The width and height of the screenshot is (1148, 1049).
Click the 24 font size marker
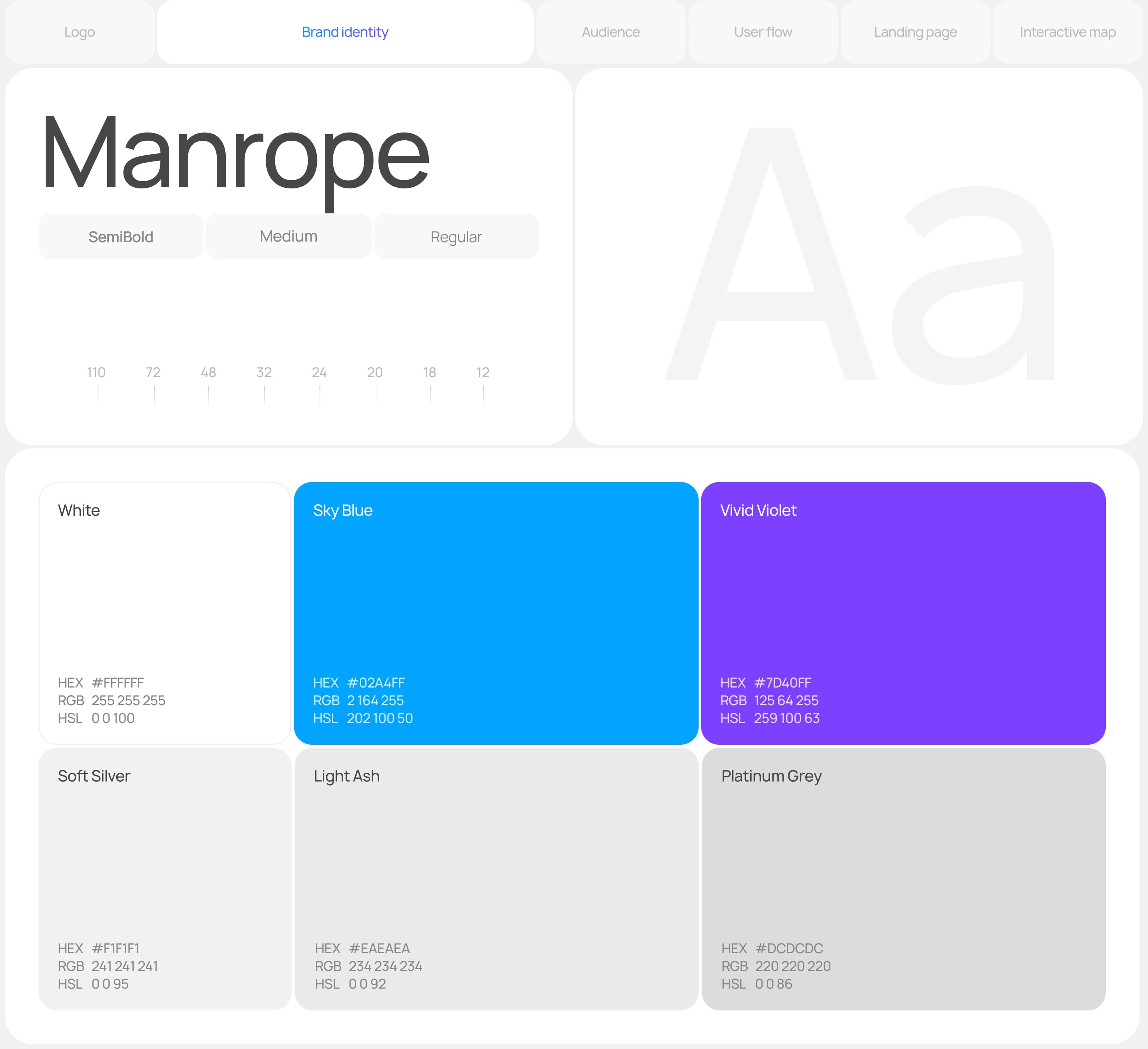pyautogui.click(x=319, y=373)
